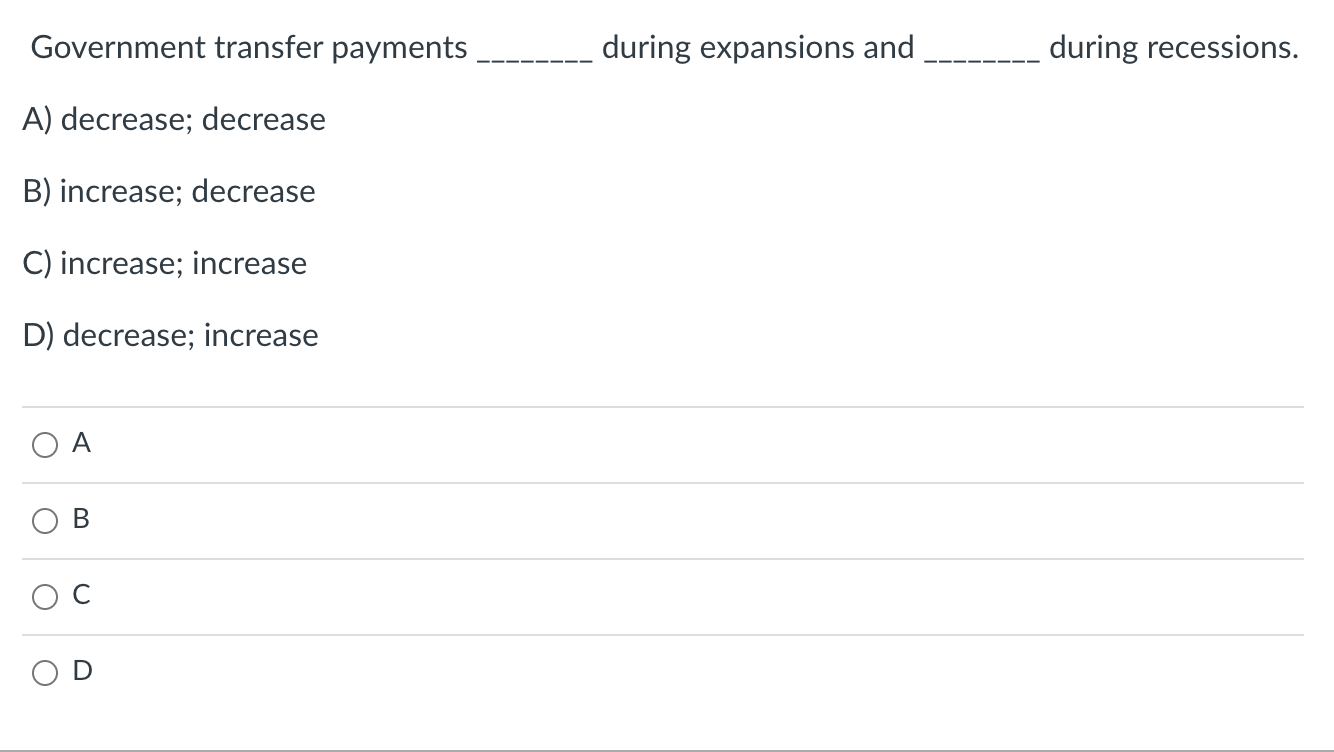Screen dimensions: 1334x752
Task: Click the text 'D) decrease; increase'
Action: coord(169,335)
